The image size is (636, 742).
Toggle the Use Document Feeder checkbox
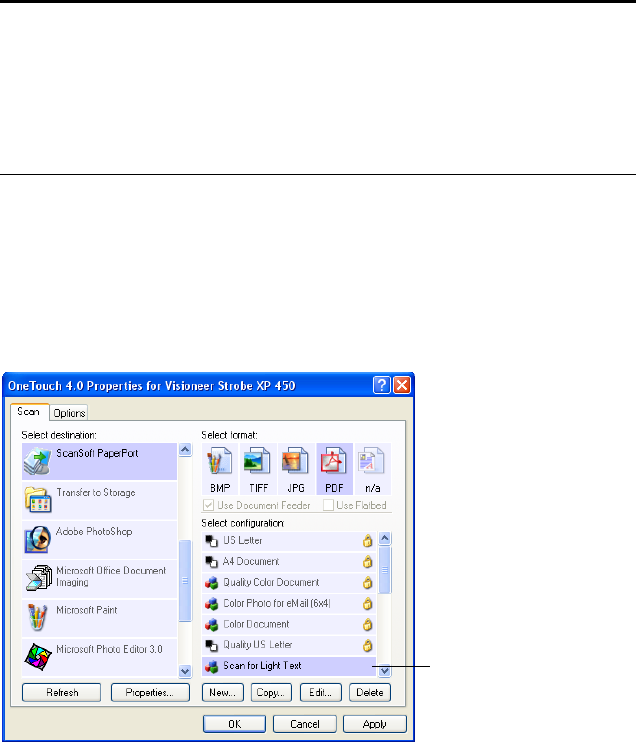tap(208, 505)
